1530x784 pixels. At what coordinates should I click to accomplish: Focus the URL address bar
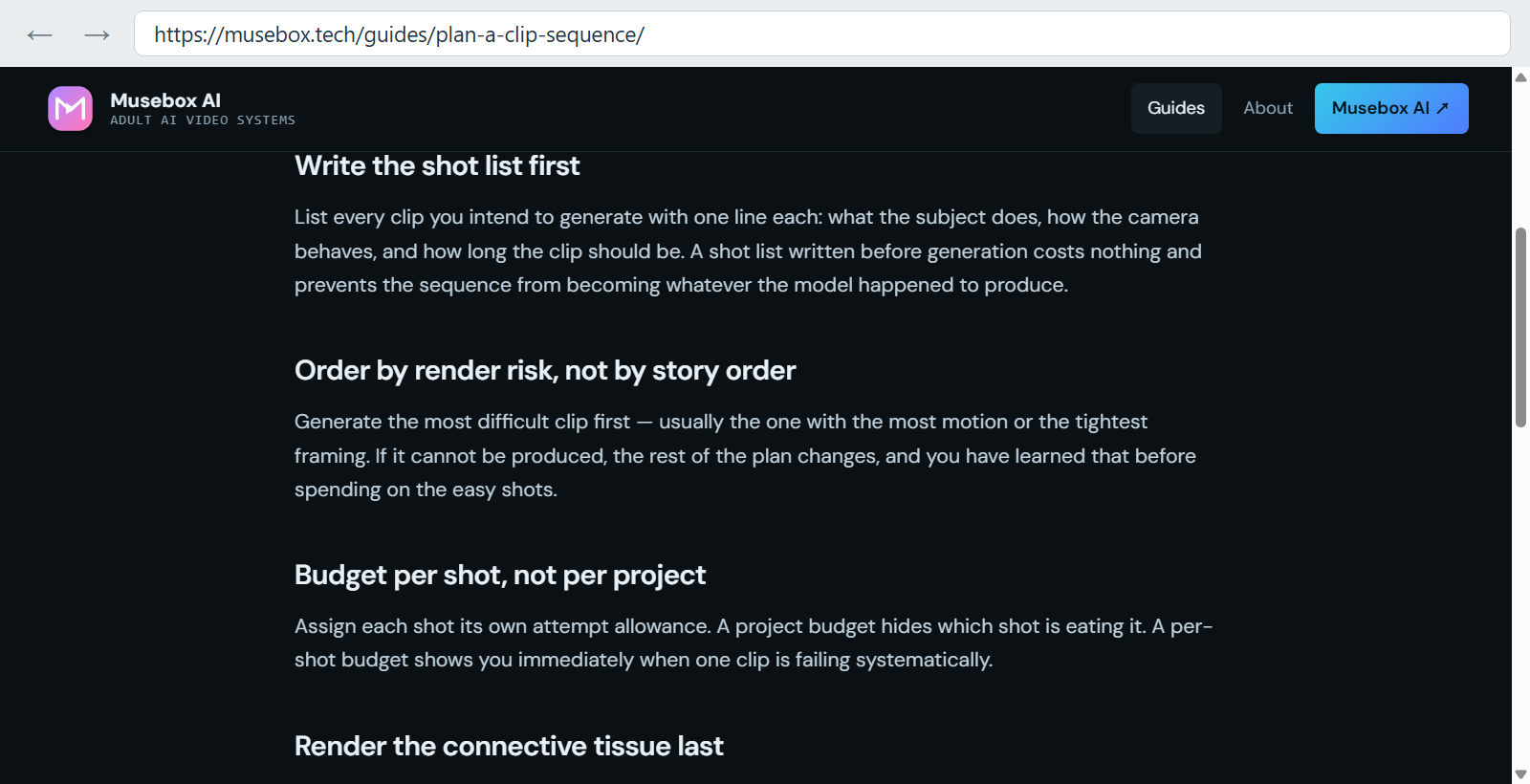coord(821,34)
